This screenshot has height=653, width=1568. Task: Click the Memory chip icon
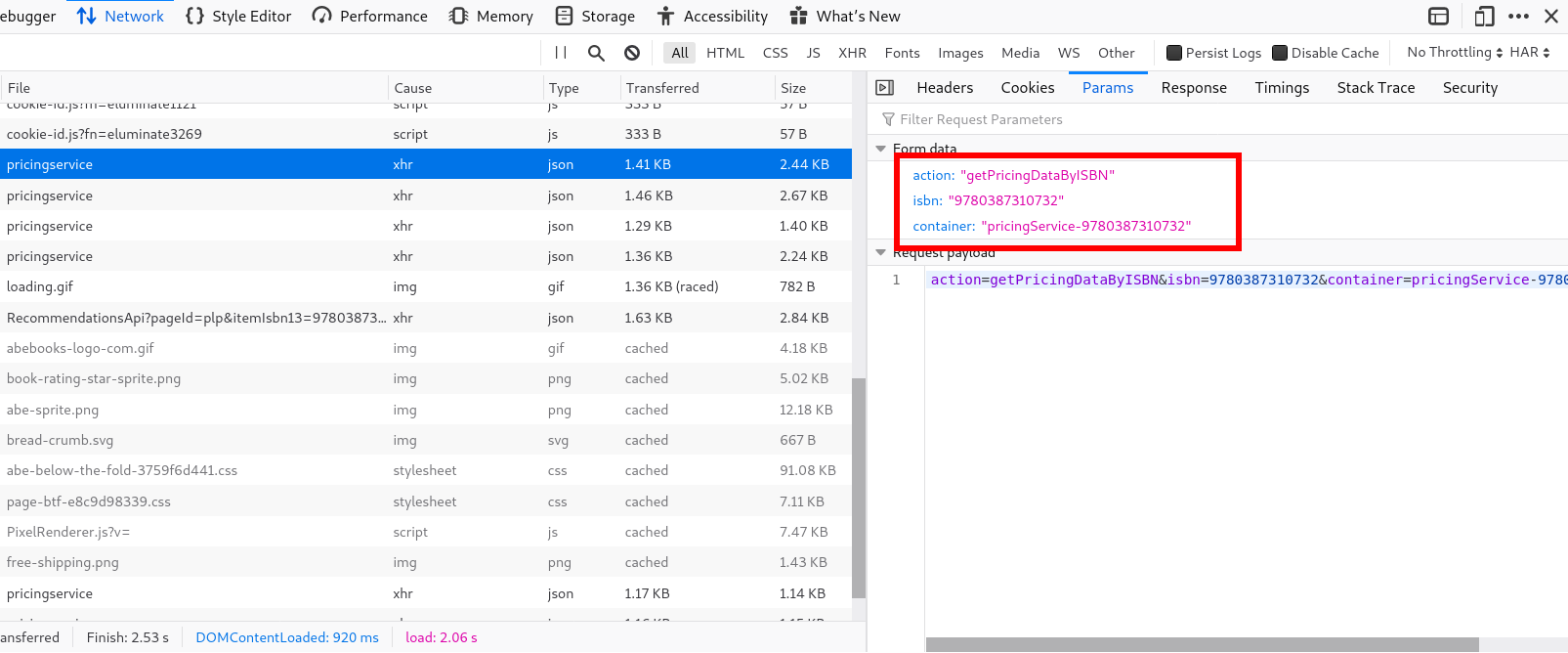458,16
